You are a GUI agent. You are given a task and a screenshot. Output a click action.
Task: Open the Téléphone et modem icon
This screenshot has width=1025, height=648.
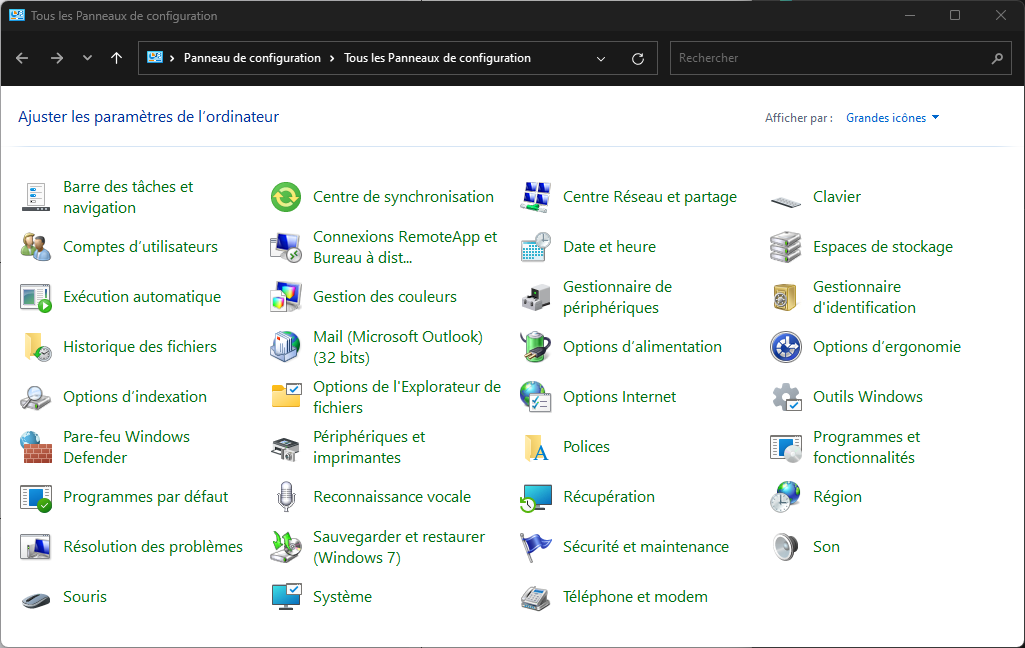point(535,597)
